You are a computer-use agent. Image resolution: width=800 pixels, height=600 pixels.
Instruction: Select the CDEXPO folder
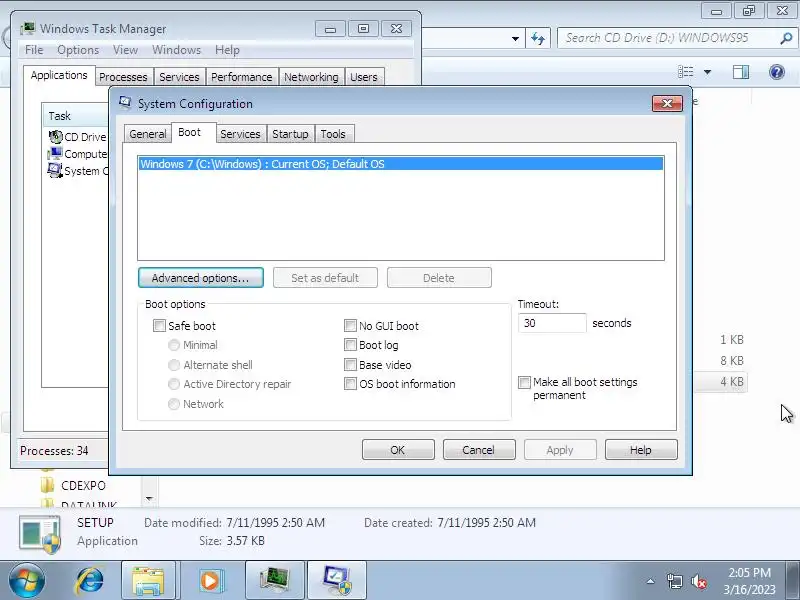pyautogui.click(x=73, y=485)
